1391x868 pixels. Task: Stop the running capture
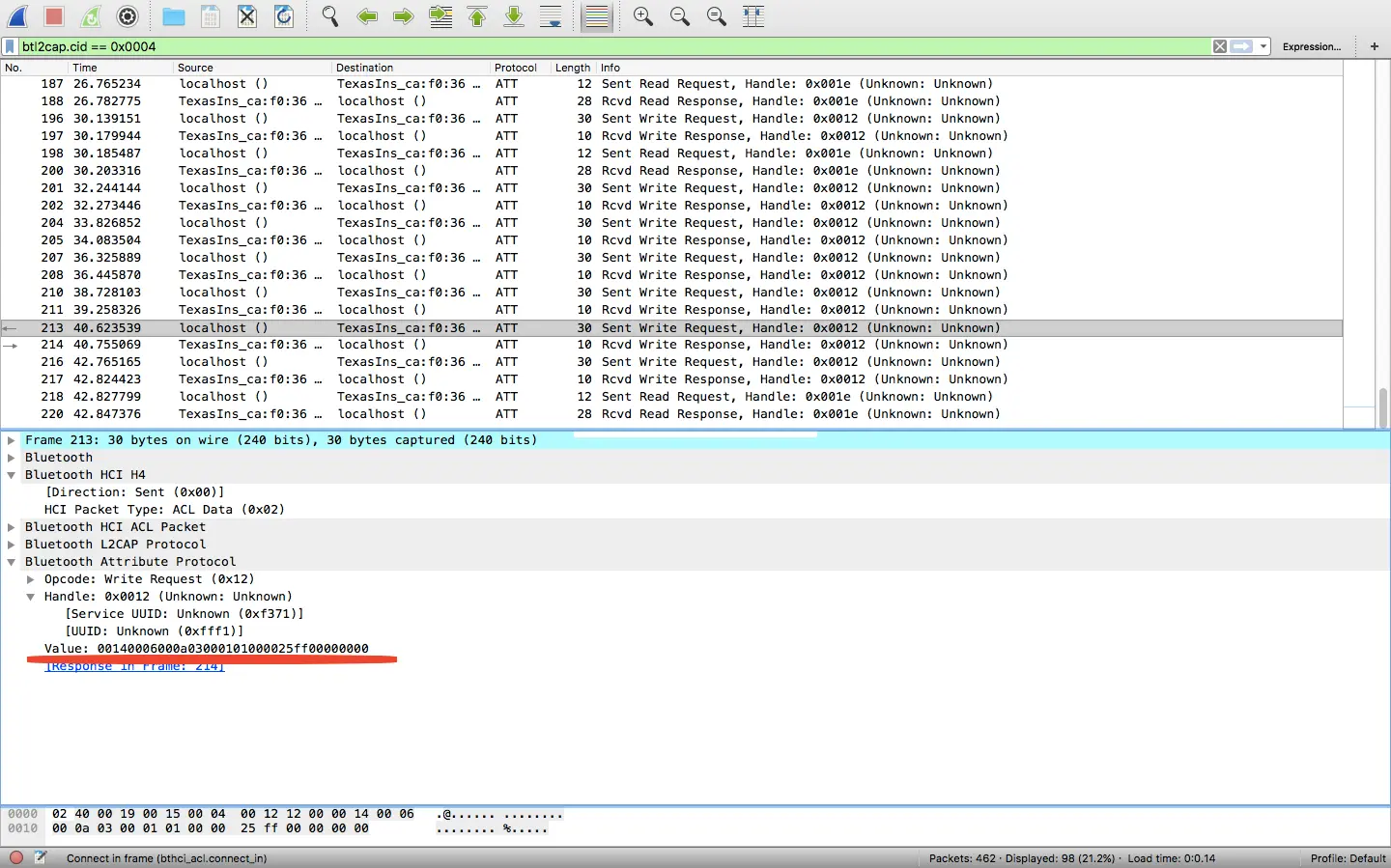54,16
